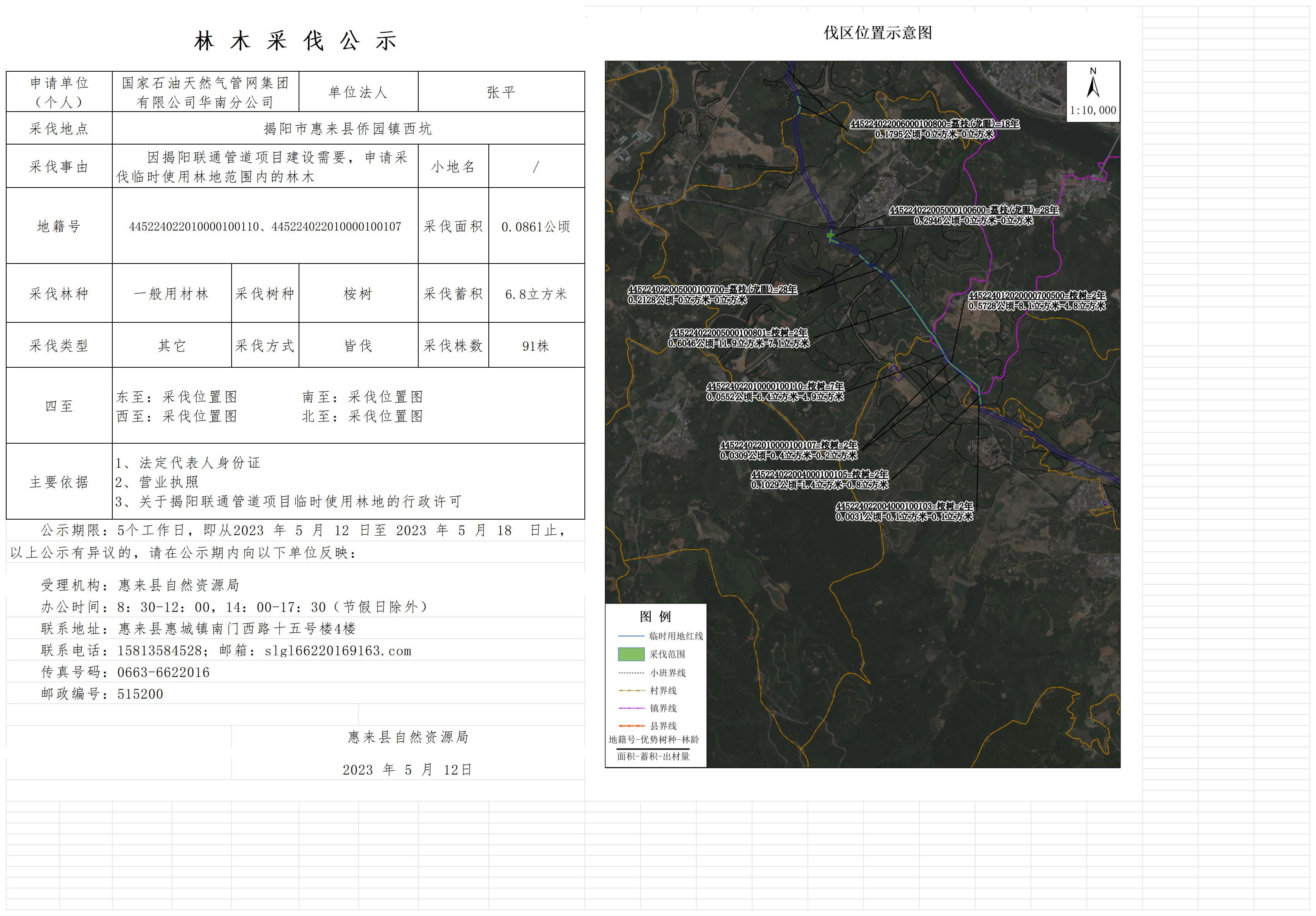
Task: Click the magenta 镇界线 legend symbol
Action: click(x=631, y=708)
